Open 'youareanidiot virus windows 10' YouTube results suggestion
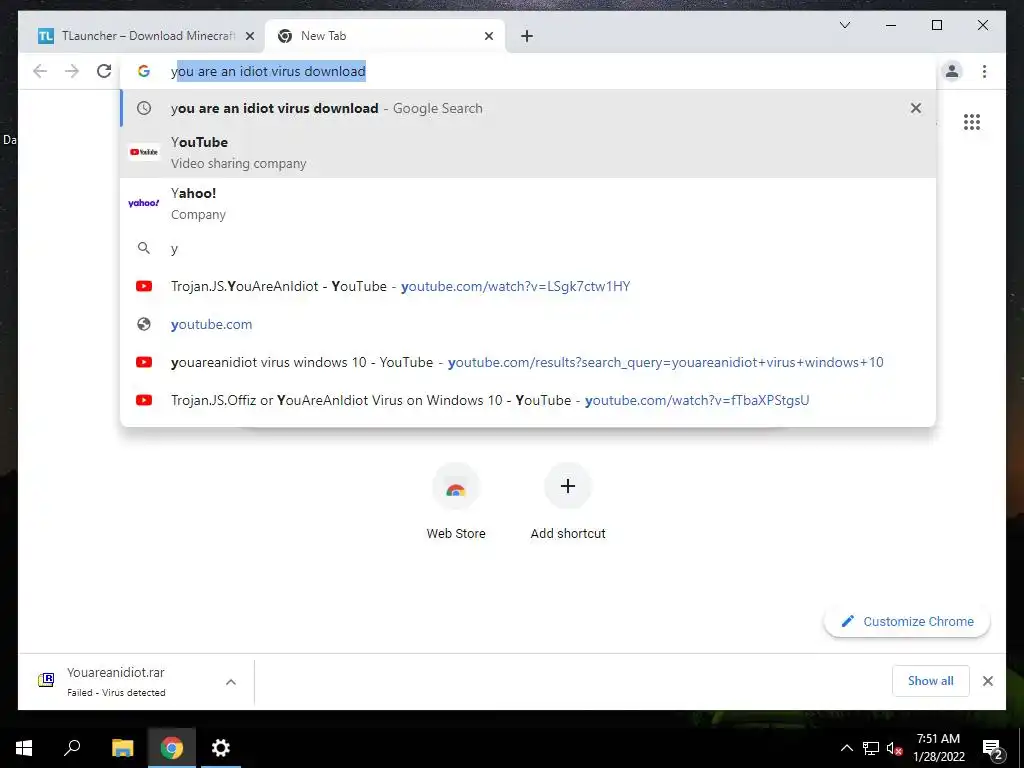Viewport: 1024px width, 768px height. click(x=528, y=362)
